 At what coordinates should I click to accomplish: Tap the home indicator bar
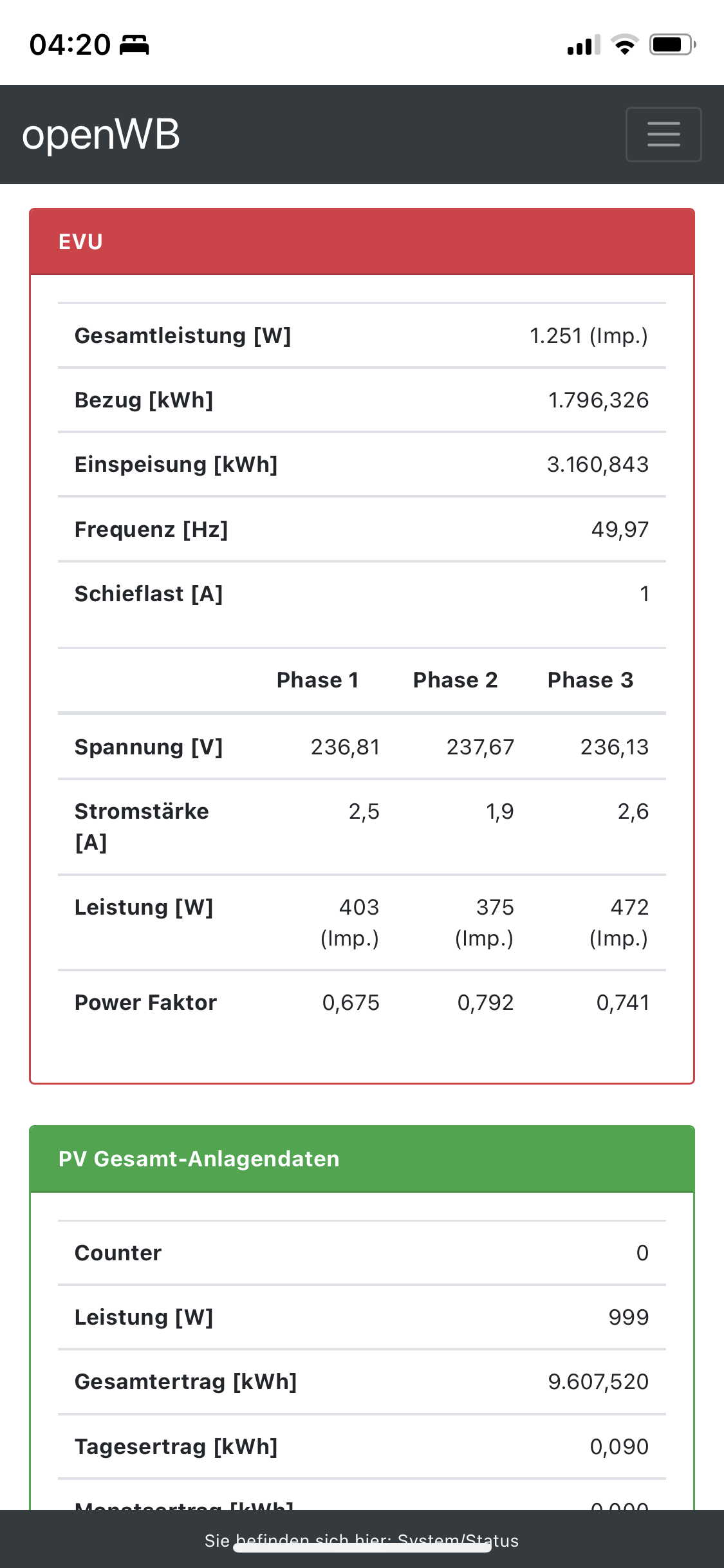tap(362, 1547)
